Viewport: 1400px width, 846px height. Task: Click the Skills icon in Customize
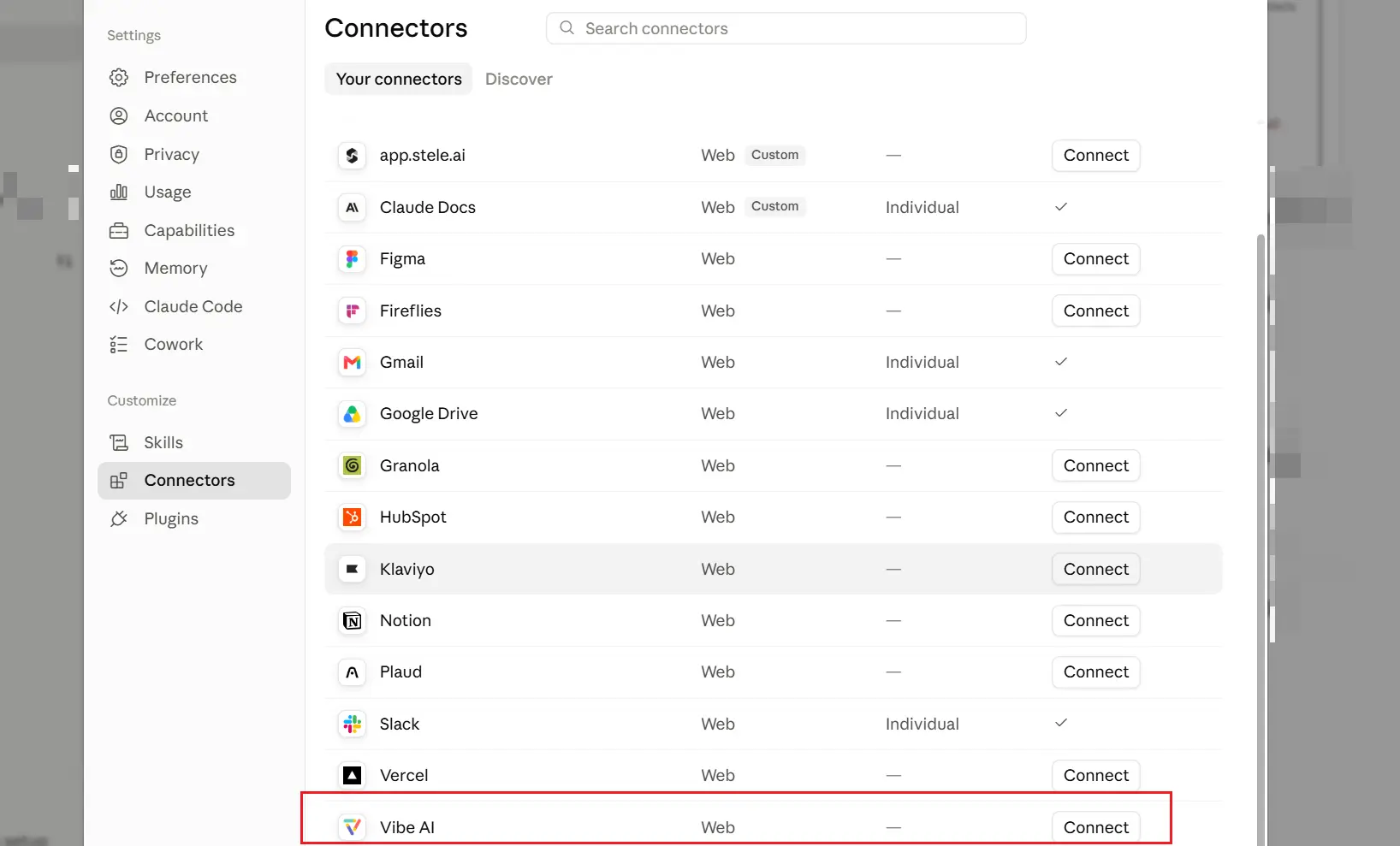point(119,442)
